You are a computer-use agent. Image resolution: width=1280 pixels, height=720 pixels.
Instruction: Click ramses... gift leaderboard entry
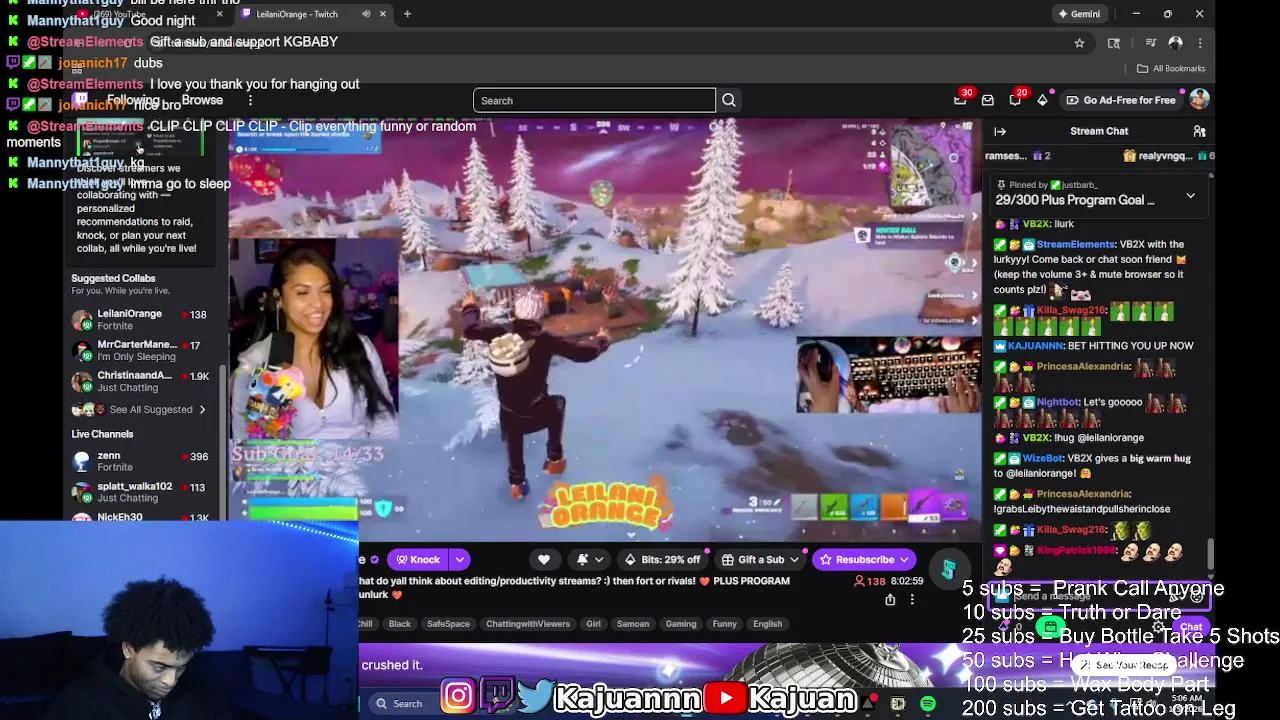(1019, 156)
